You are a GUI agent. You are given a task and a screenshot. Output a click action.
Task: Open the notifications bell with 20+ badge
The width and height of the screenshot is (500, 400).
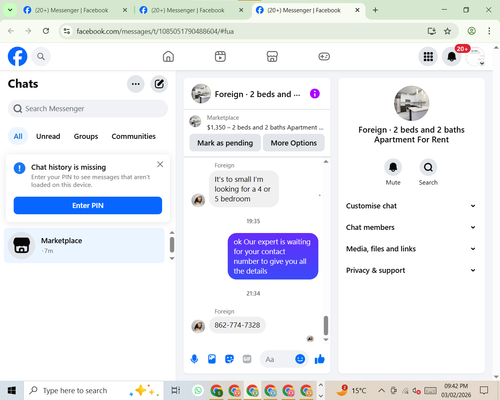452,56
